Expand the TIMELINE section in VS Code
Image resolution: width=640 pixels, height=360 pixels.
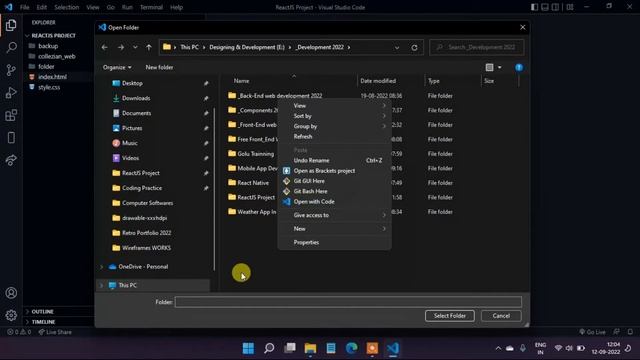43,322
